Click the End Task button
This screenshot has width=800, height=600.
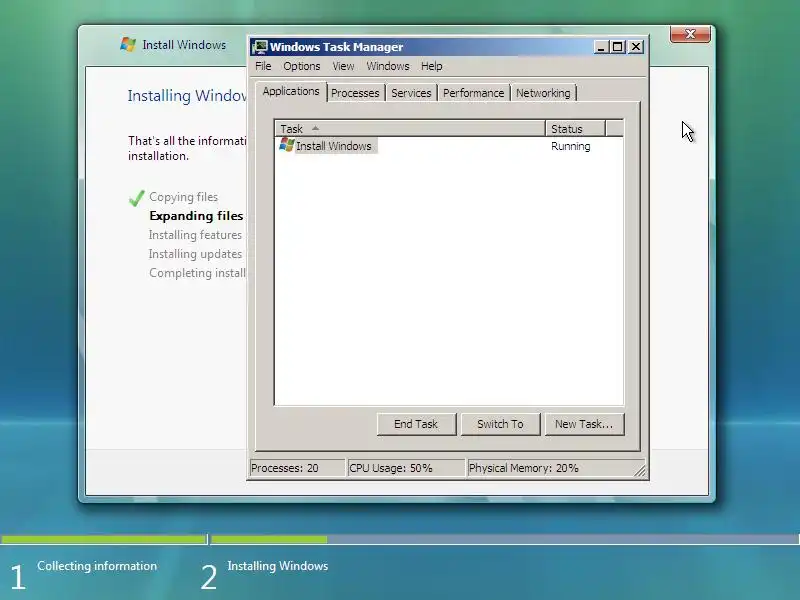point(416,424)
